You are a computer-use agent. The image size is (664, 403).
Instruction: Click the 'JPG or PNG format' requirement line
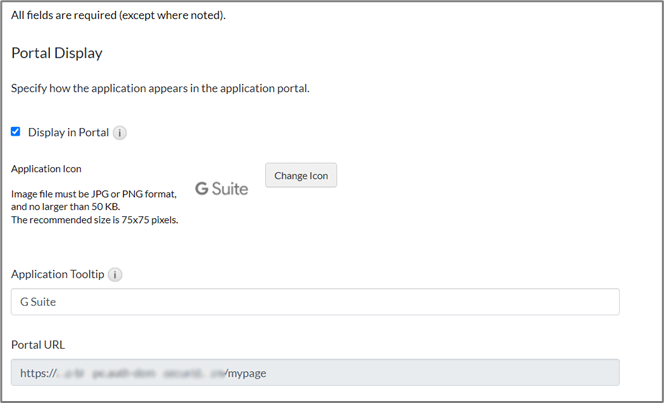[x=94, y=193]
